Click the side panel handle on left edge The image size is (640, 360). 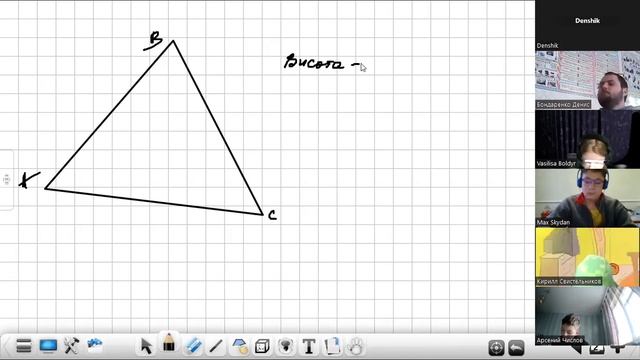[6, 180]
